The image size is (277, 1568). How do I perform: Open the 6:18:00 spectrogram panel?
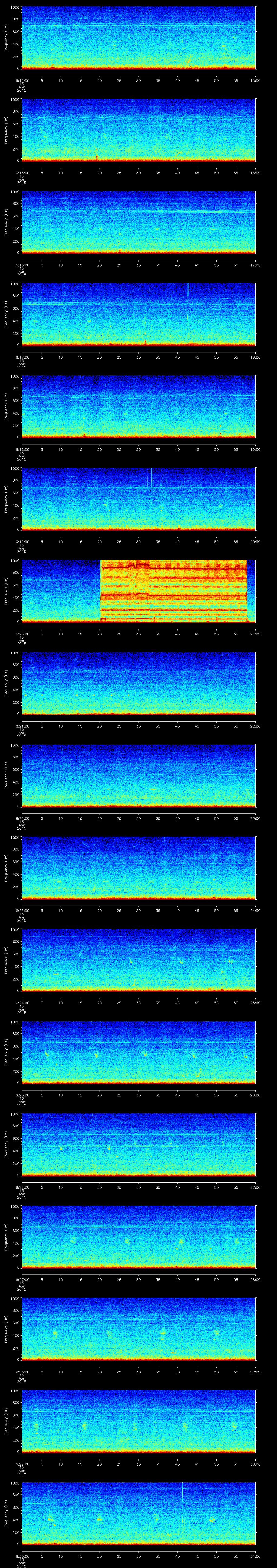point(138,407)
